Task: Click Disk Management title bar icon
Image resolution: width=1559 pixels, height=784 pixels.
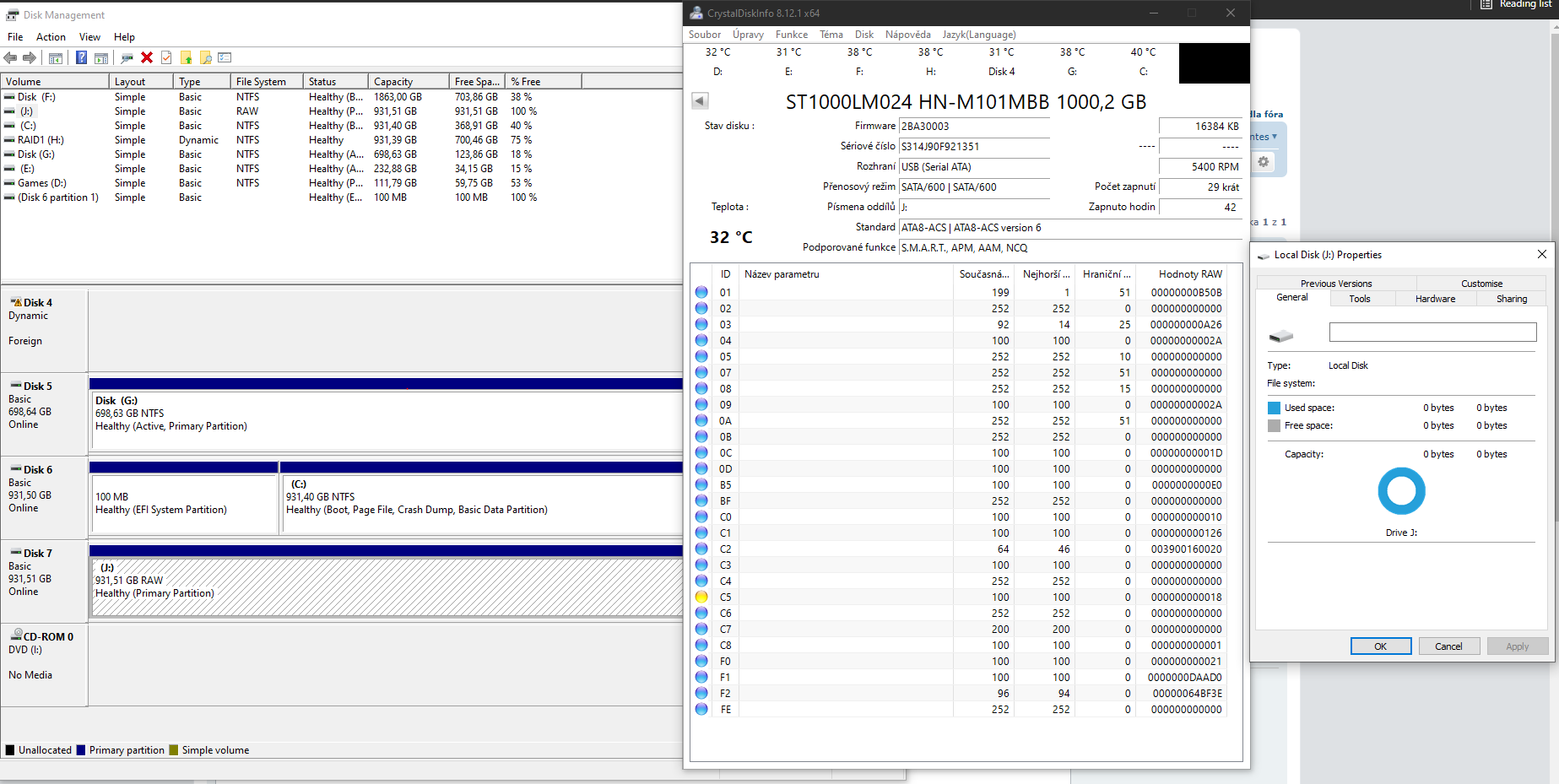Action: click(12, 14)
